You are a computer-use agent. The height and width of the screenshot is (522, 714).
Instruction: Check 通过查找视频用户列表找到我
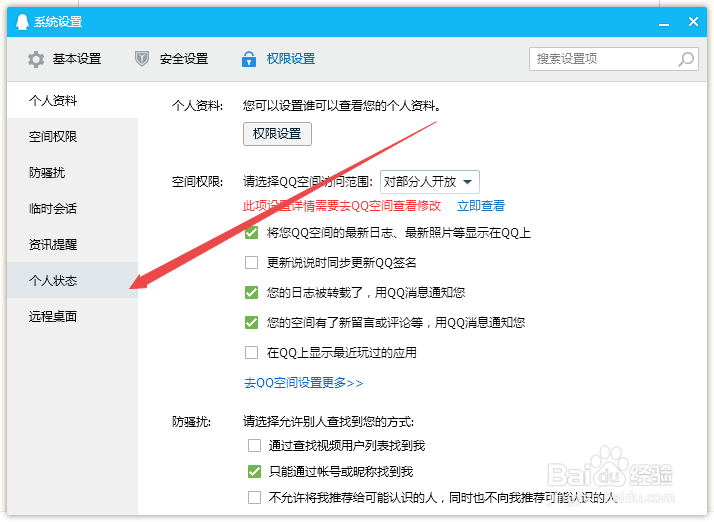tap(255, 445)
